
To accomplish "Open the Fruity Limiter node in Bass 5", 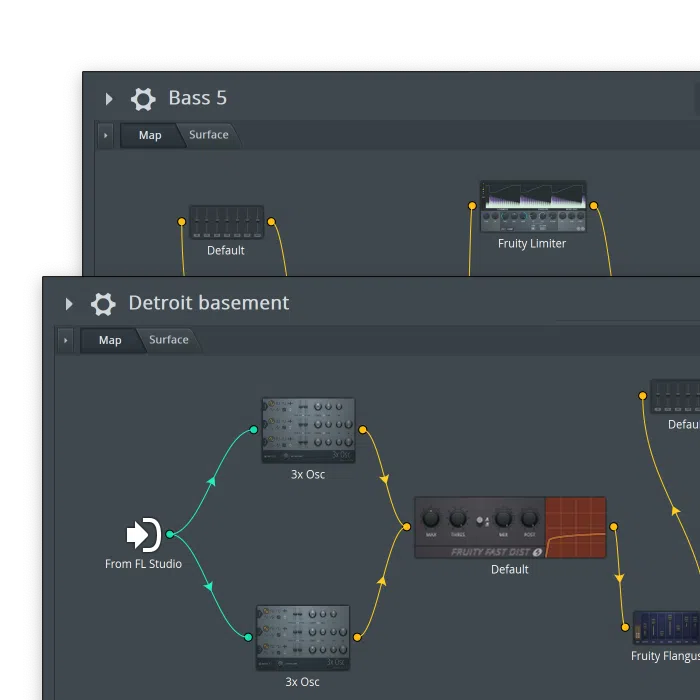I will pos(533,206).
